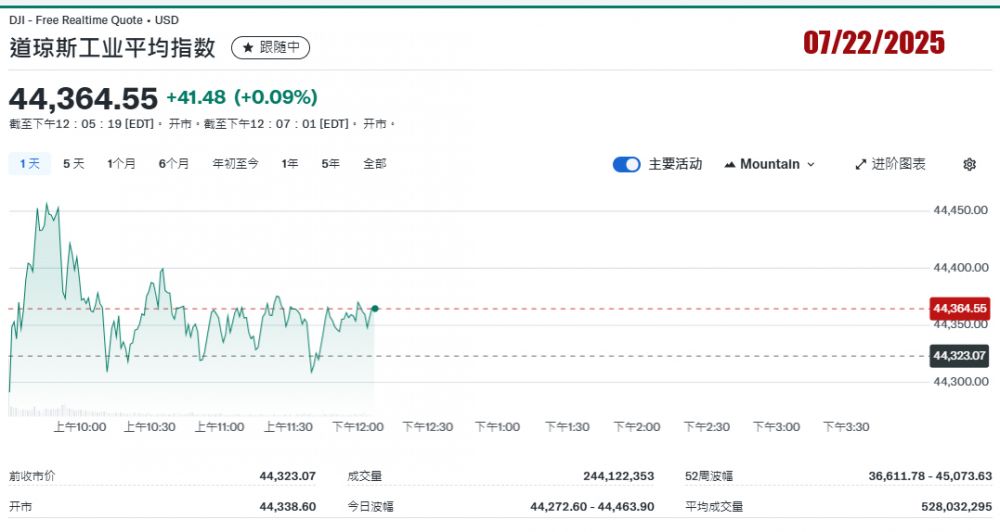Select the 1天 time range tab
Screen dimensions: 1000x532
pyautogui.click(x=29, y=164)
